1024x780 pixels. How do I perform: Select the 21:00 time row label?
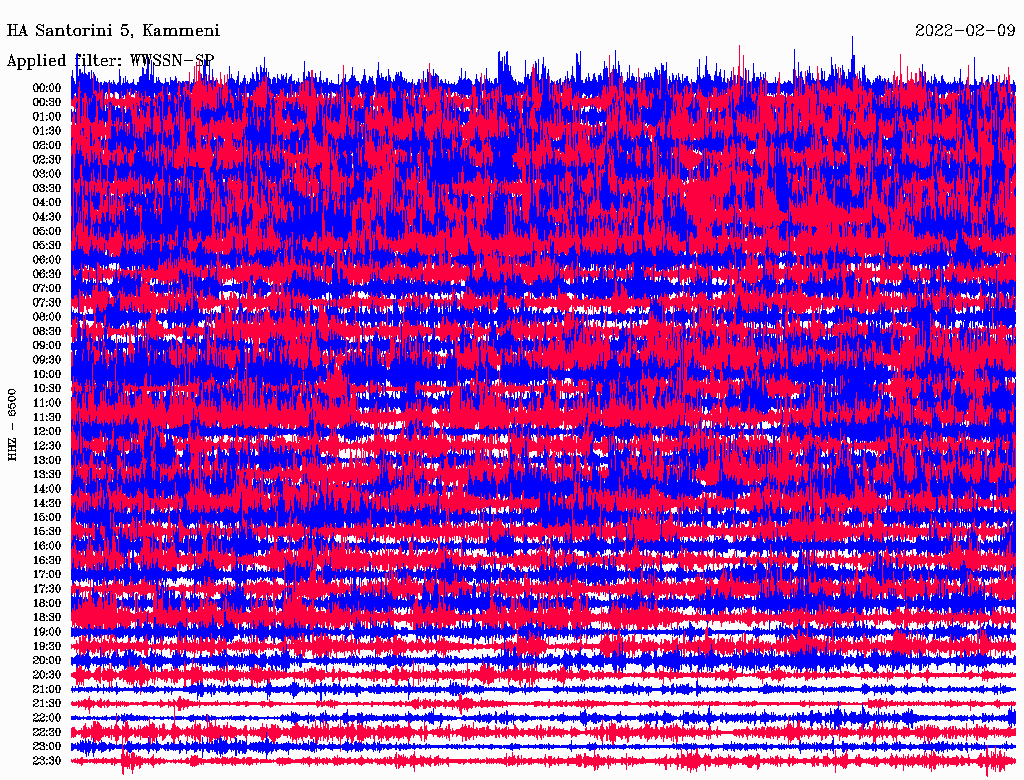[47, 689]
